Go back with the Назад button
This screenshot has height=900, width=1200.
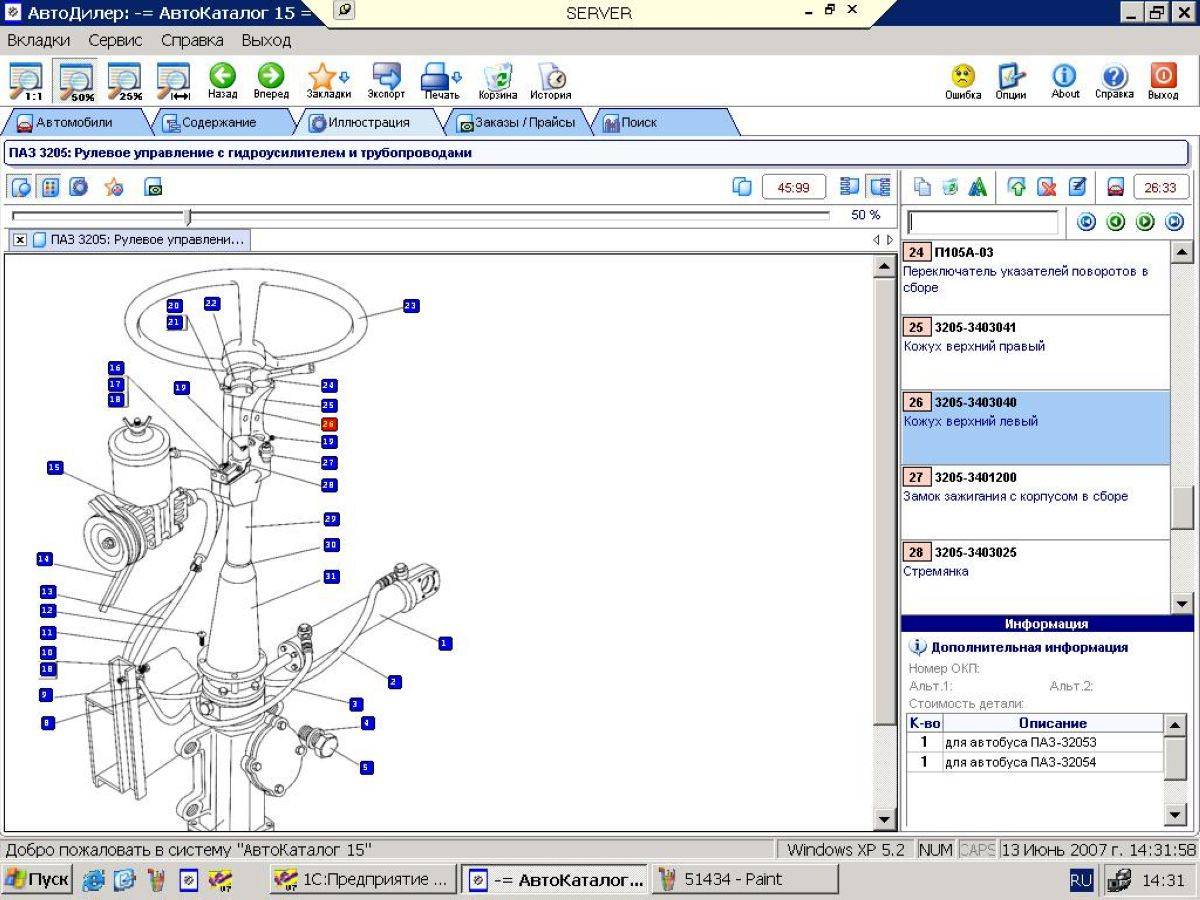(222, 81)
